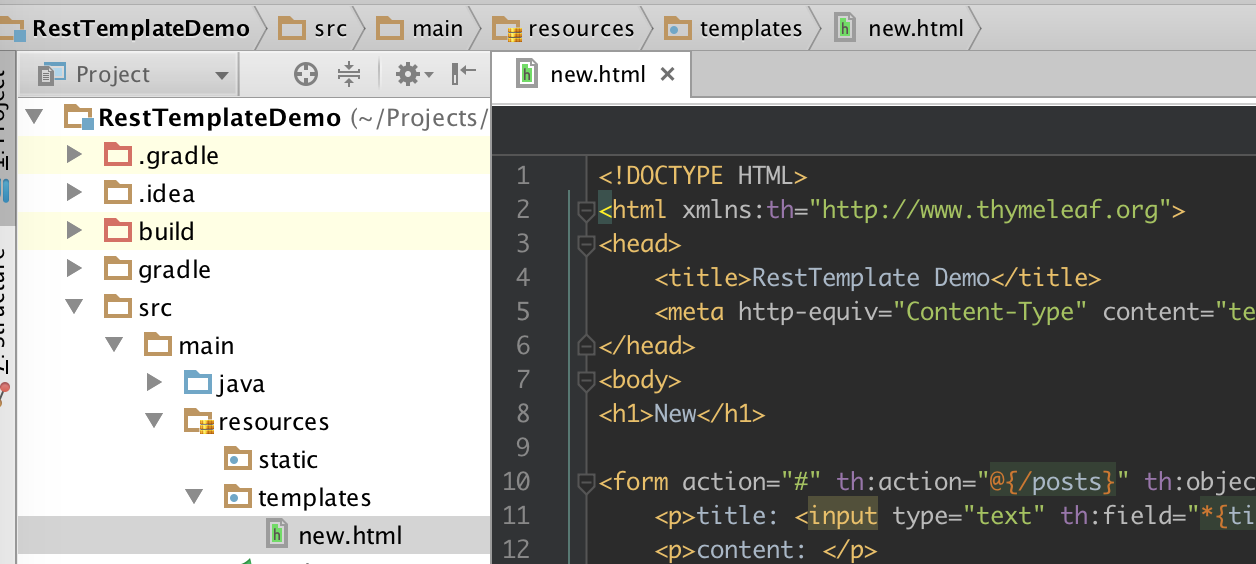This screenshot has height=564, width=1256.
Task: Expand the java folder node
Action: 153,382
